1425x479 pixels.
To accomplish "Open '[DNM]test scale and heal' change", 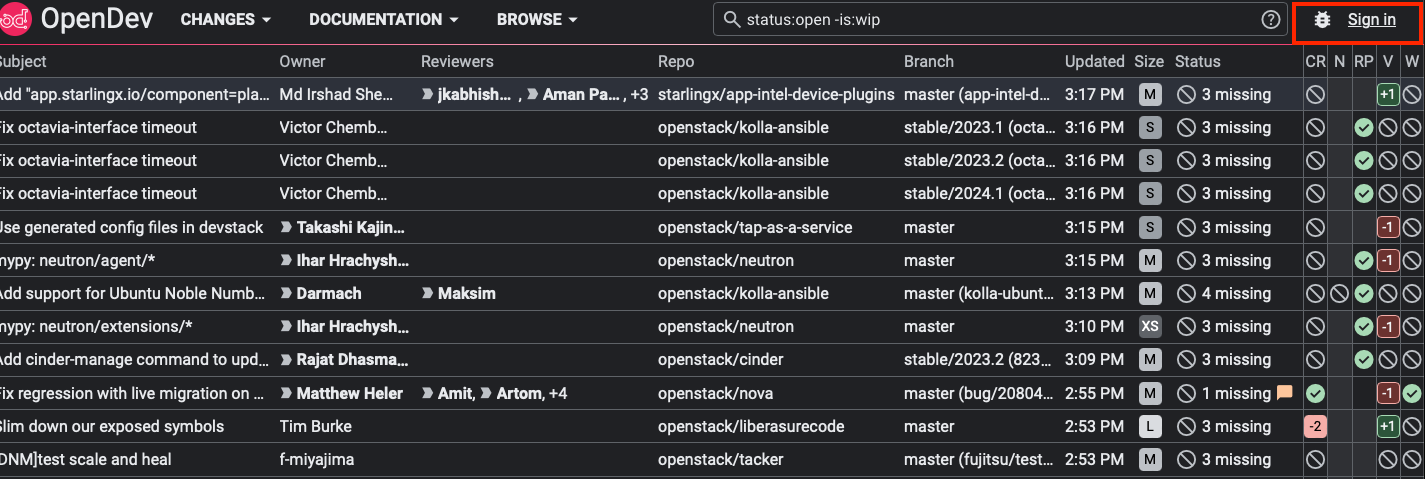I will click(x=85, y=460).
